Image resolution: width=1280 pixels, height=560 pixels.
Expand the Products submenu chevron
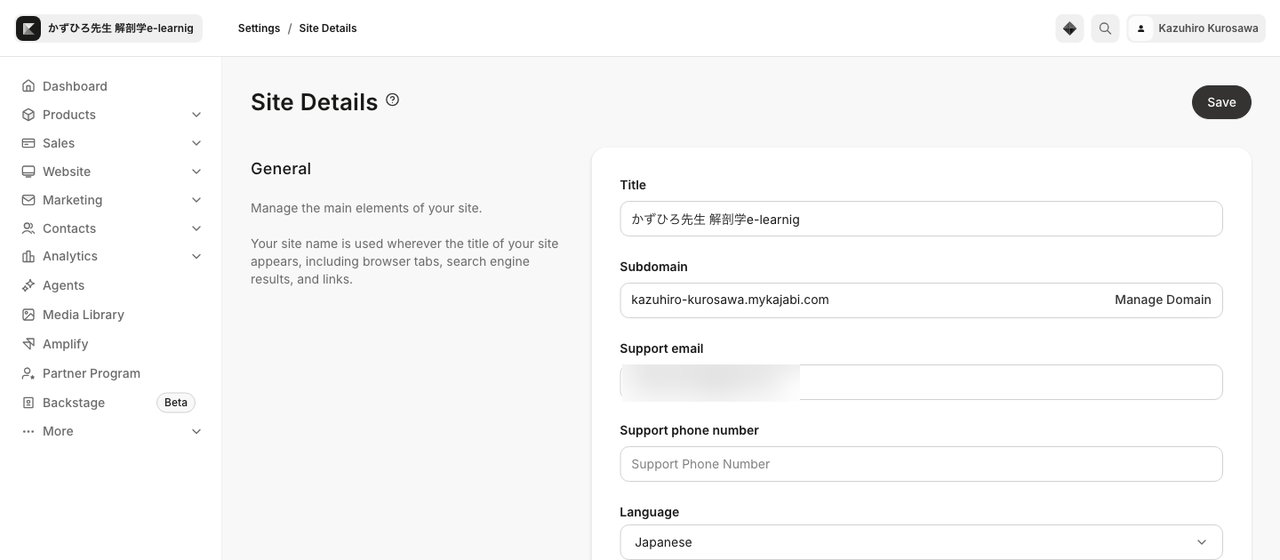[x=196, y=115]
